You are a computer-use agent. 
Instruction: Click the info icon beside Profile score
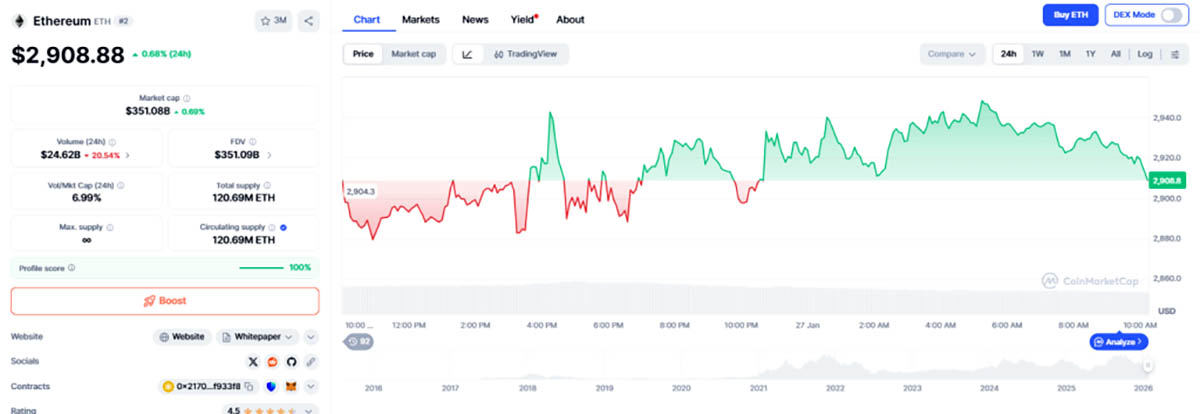[x=71, y=268]
